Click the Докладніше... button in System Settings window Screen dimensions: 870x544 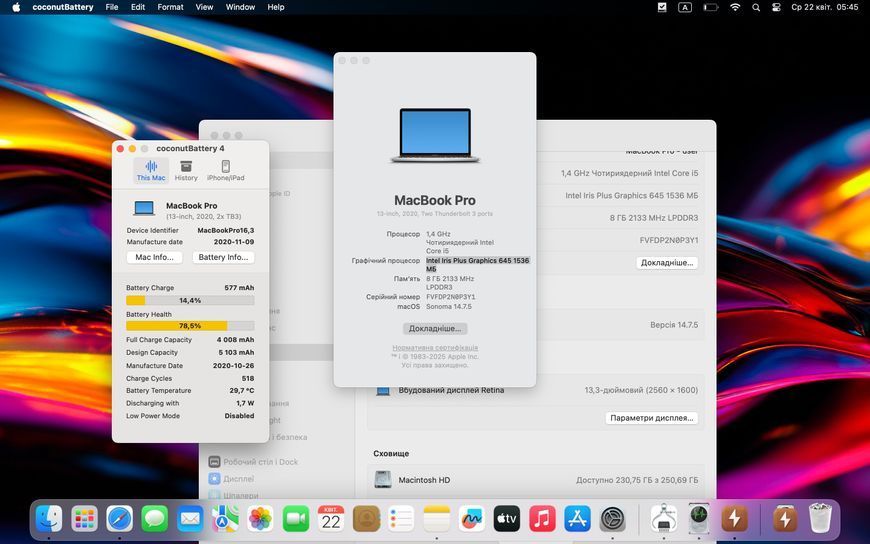(667, 263)
